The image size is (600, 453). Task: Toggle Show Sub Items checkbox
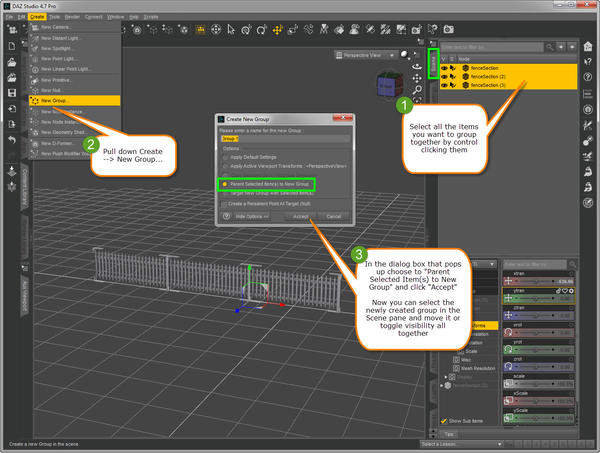pos(444,421)
